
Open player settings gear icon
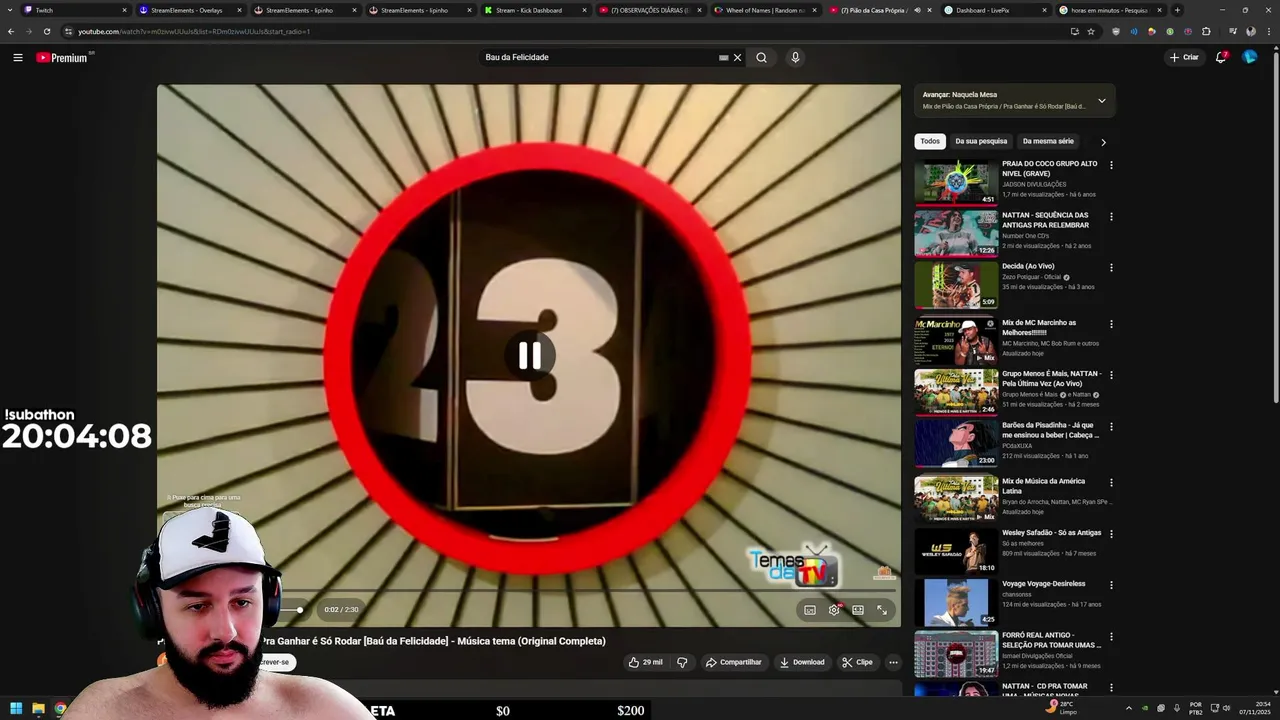click(x=834, y=609)
